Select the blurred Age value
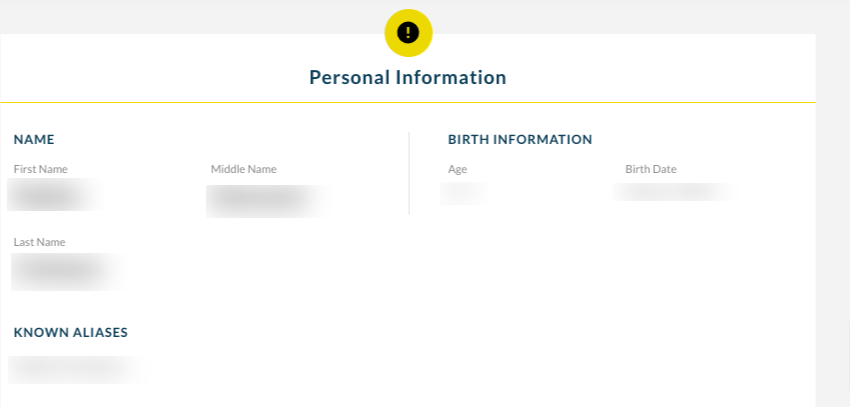 (x=464, y=193)
